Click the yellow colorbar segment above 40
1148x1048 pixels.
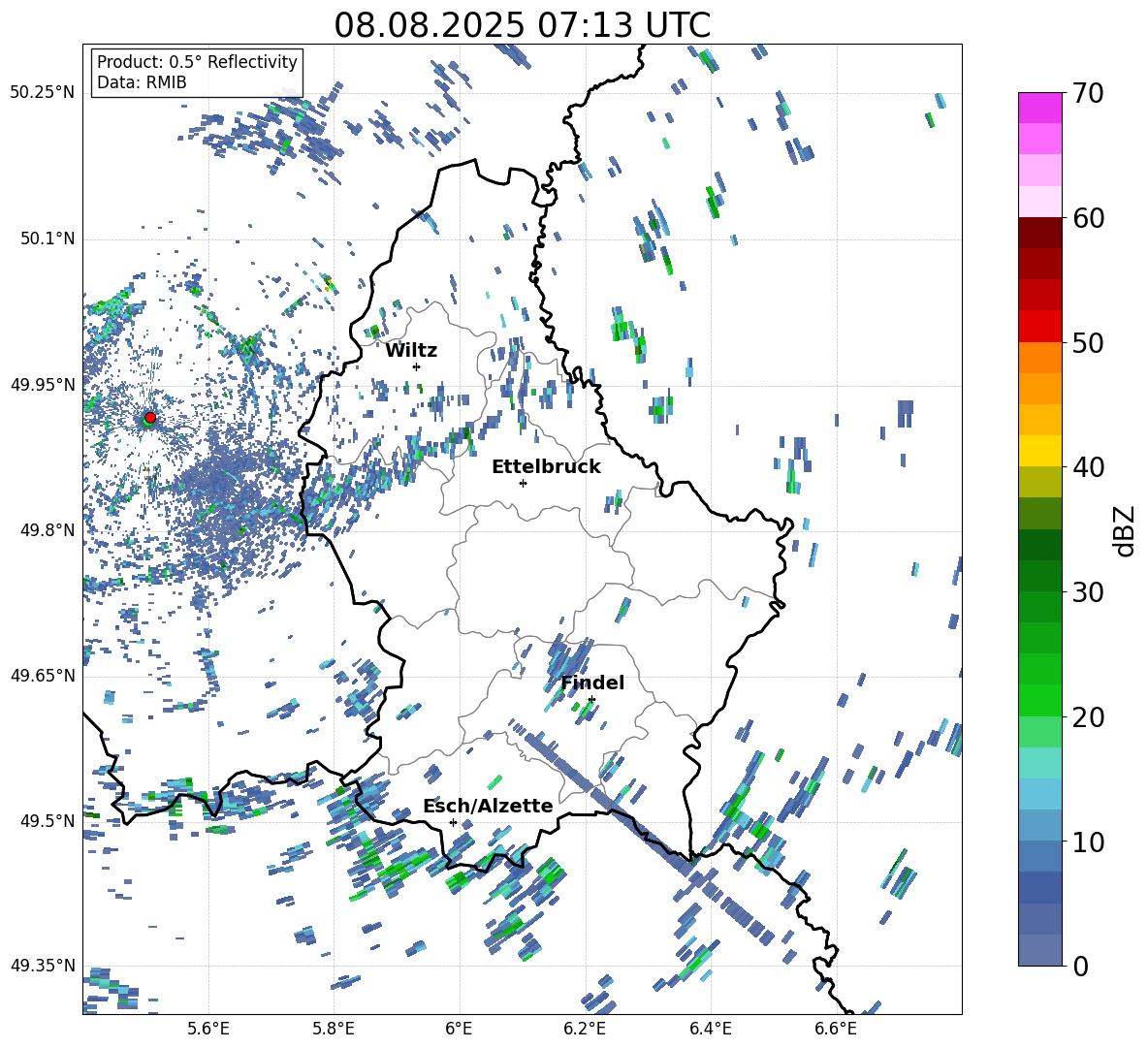pos(1039,451)
